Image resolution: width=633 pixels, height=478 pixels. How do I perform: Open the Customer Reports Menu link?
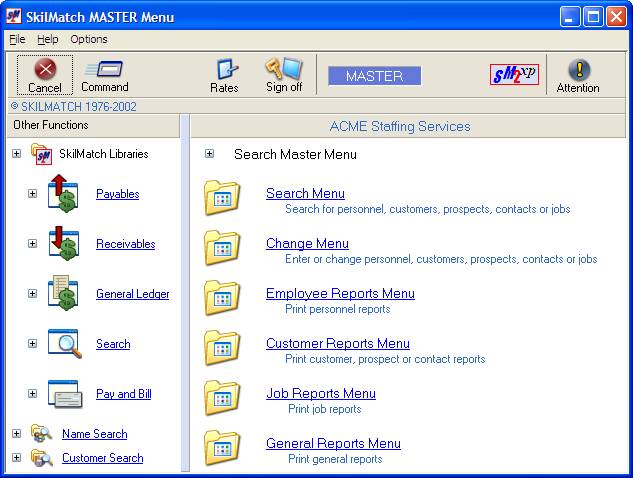(x=338, y=344)
